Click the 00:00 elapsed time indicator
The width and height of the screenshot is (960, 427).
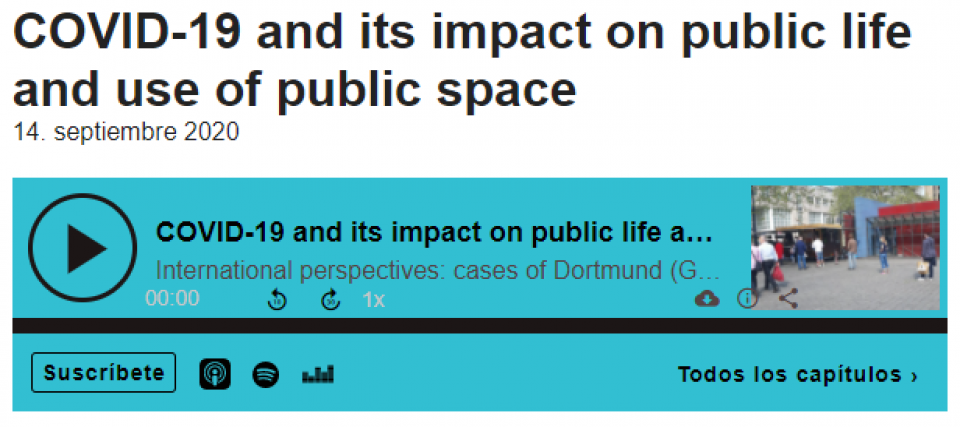173,298
